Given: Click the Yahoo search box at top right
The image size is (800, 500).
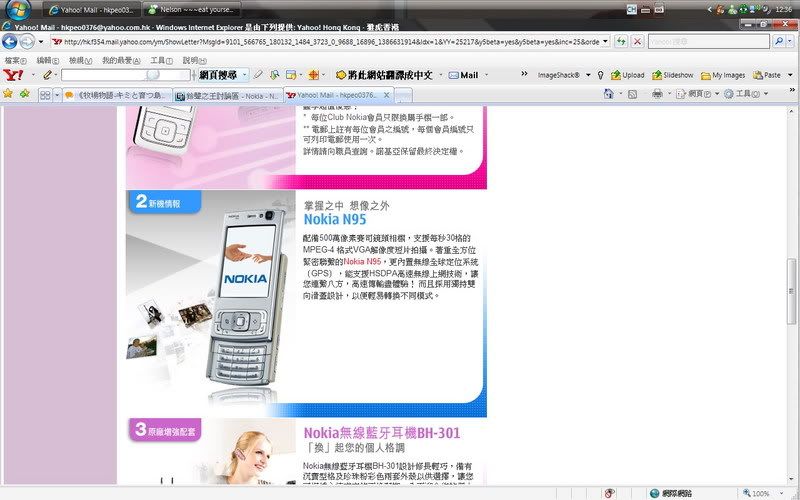Looking at the screenshot, I should coord(709,41).
